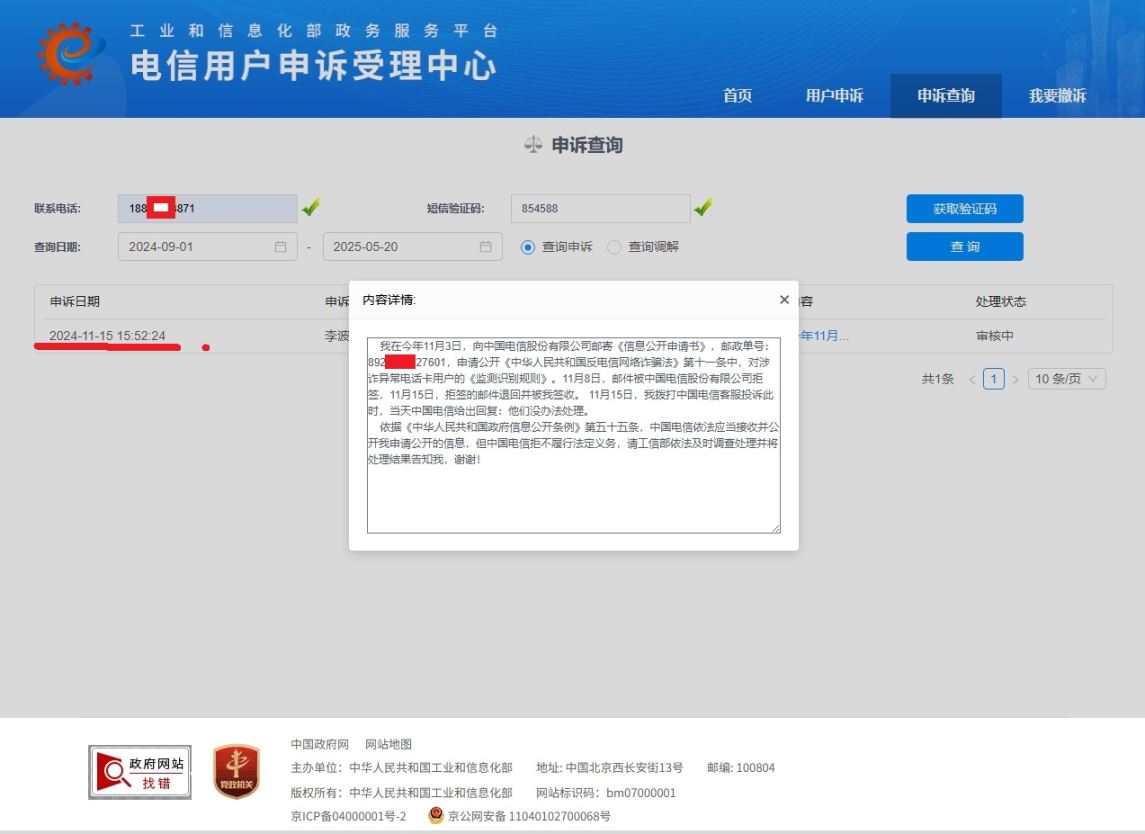Click the 网站标识码 bm07000001 footer text
This screenshot has height=834, width=1145.
606,793
